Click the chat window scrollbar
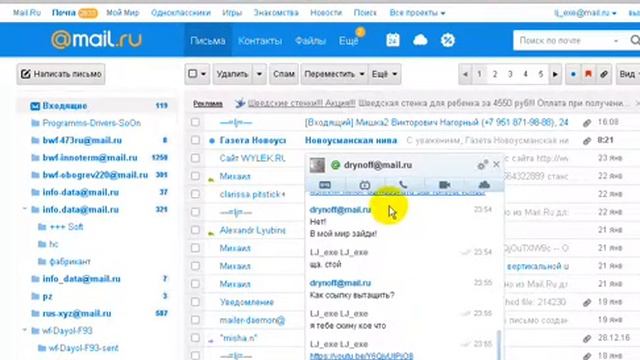This screenshot has height=360, width=640. click(x=499, y=345)
